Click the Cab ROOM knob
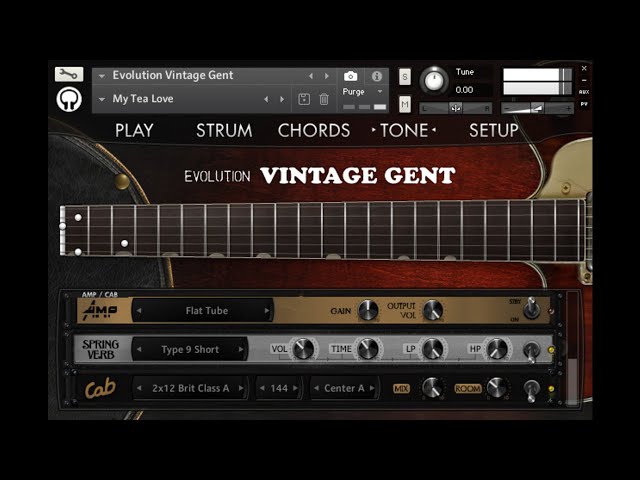 (497, 388)
